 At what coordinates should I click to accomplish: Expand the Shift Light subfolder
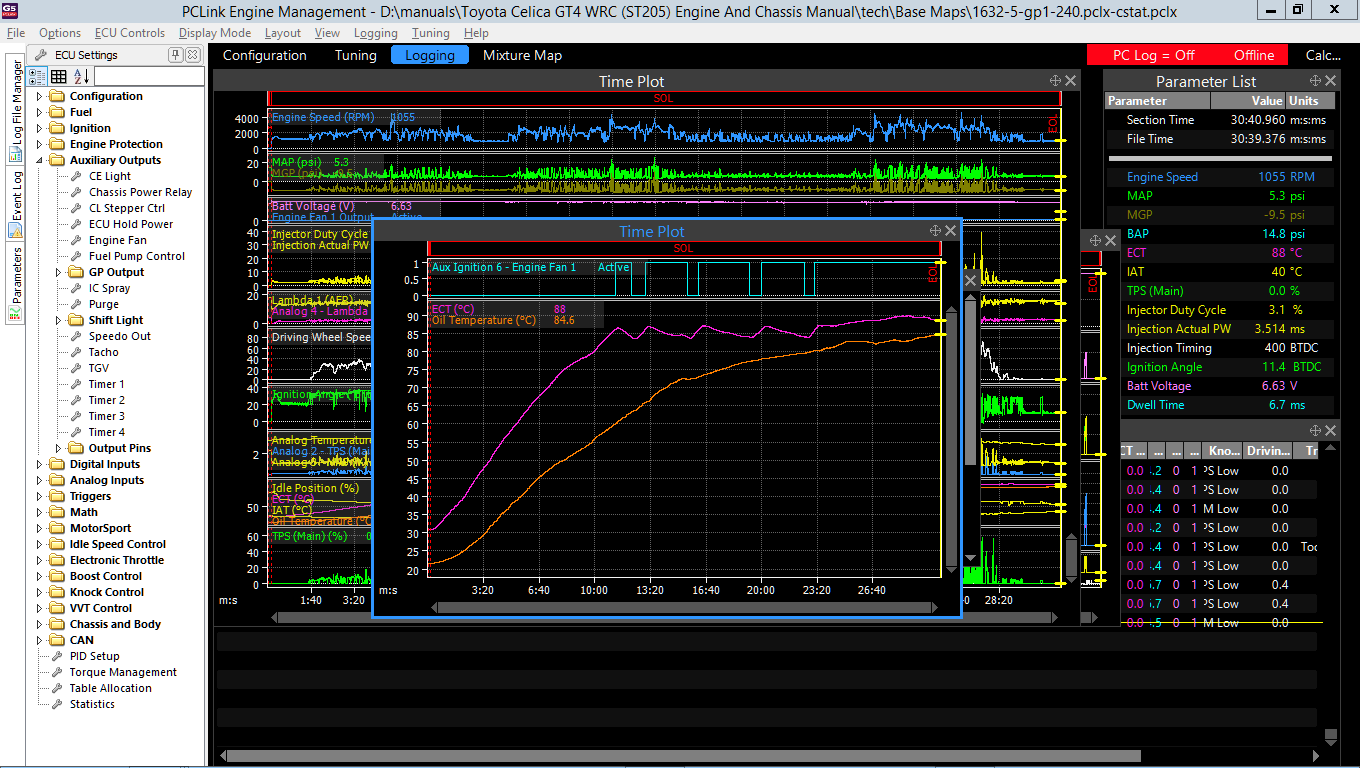point(59,320)
